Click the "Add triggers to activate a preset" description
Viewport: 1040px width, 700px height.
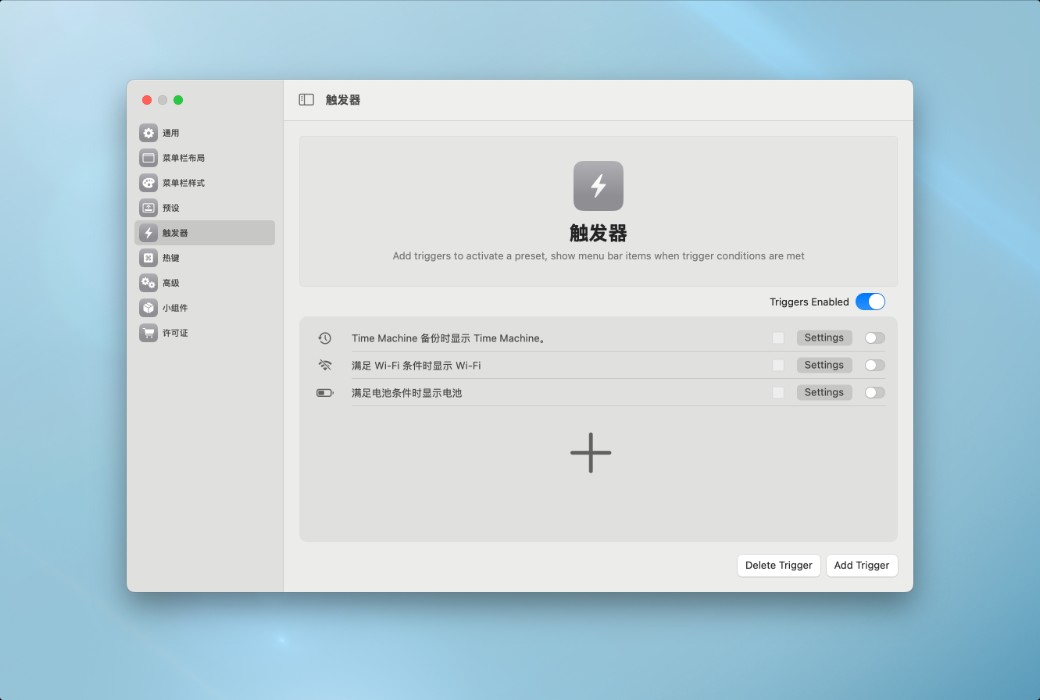click(x=598, y=256)
